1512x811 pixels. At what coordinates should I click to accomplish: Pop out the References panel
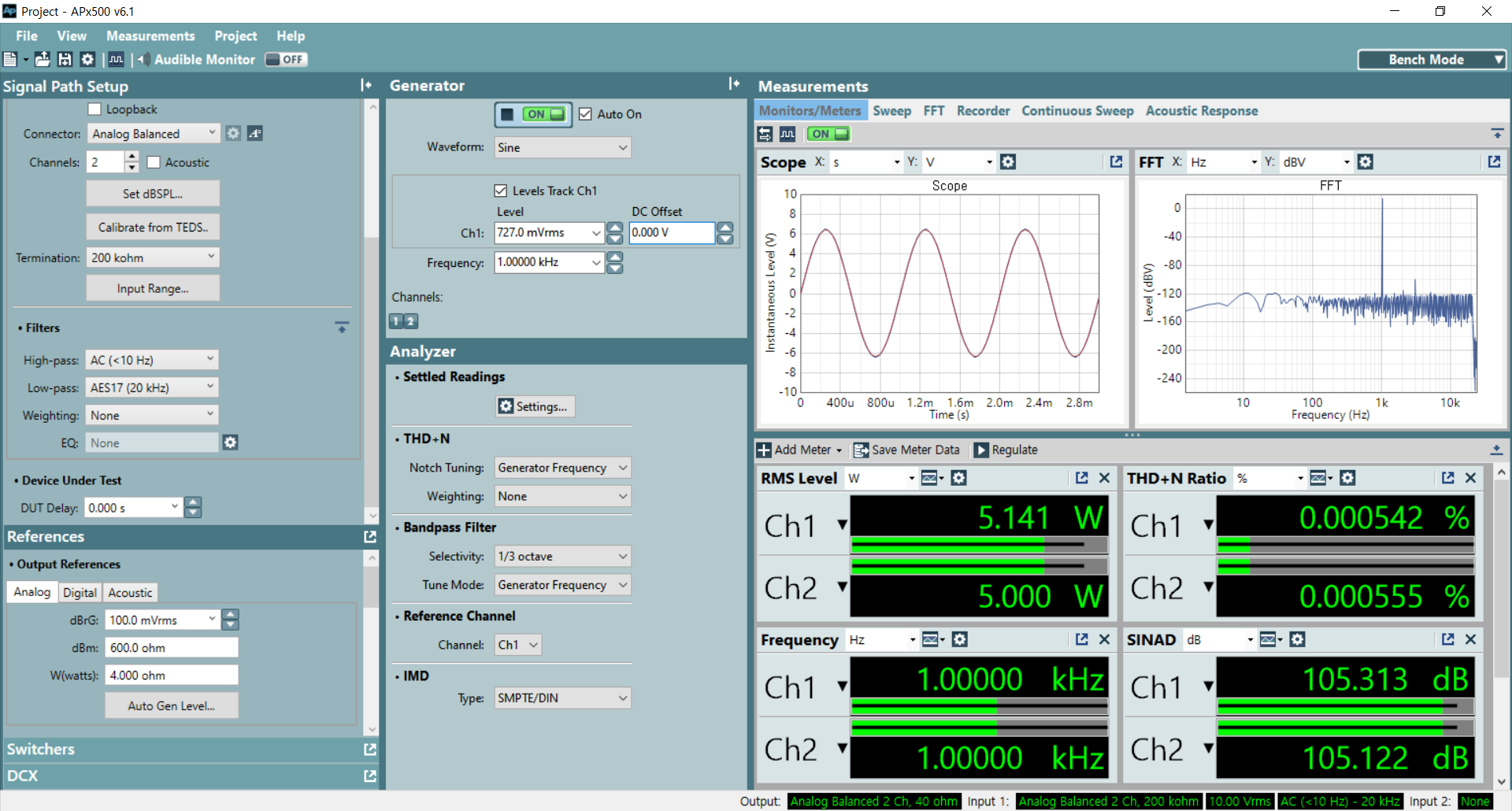click(x=369, y=536)
